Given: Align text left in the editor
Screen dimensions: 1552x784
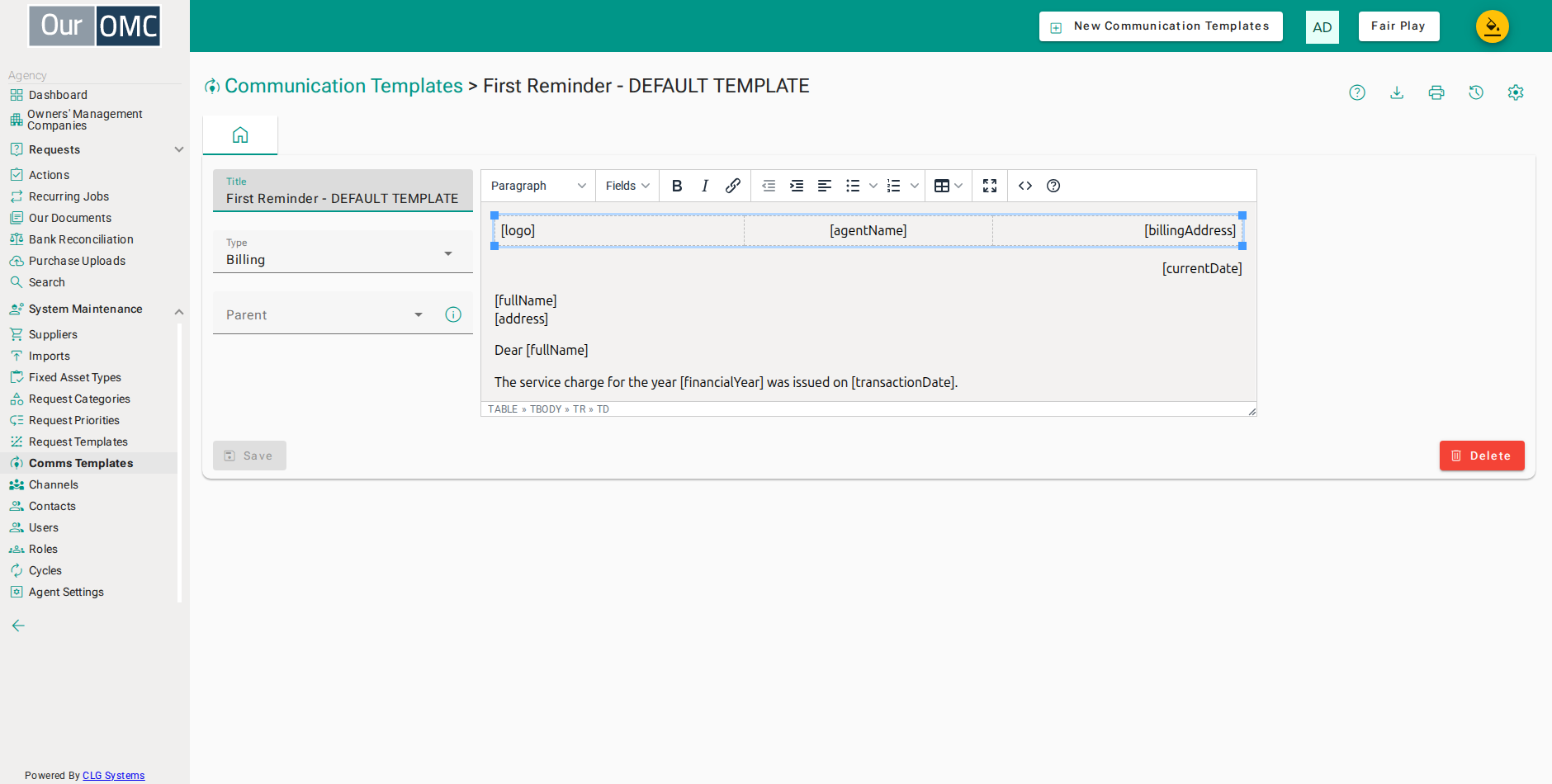Looking at the screenshot, I should pos(825,186).
